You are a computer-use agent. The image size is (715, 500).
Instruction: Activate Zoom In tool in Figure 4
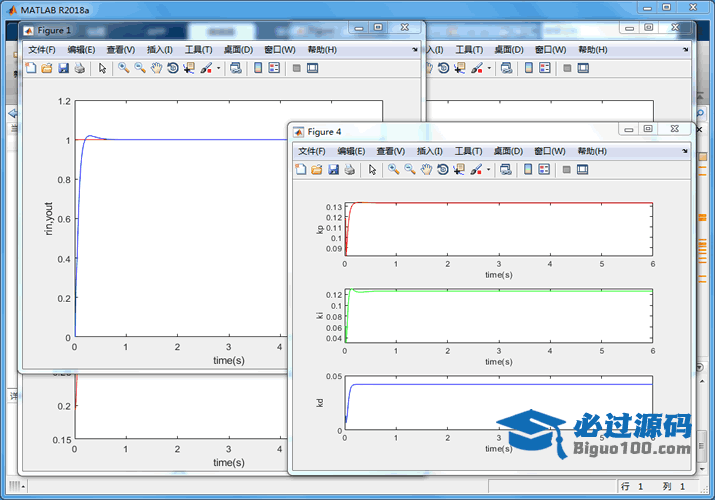click(393, 170)
